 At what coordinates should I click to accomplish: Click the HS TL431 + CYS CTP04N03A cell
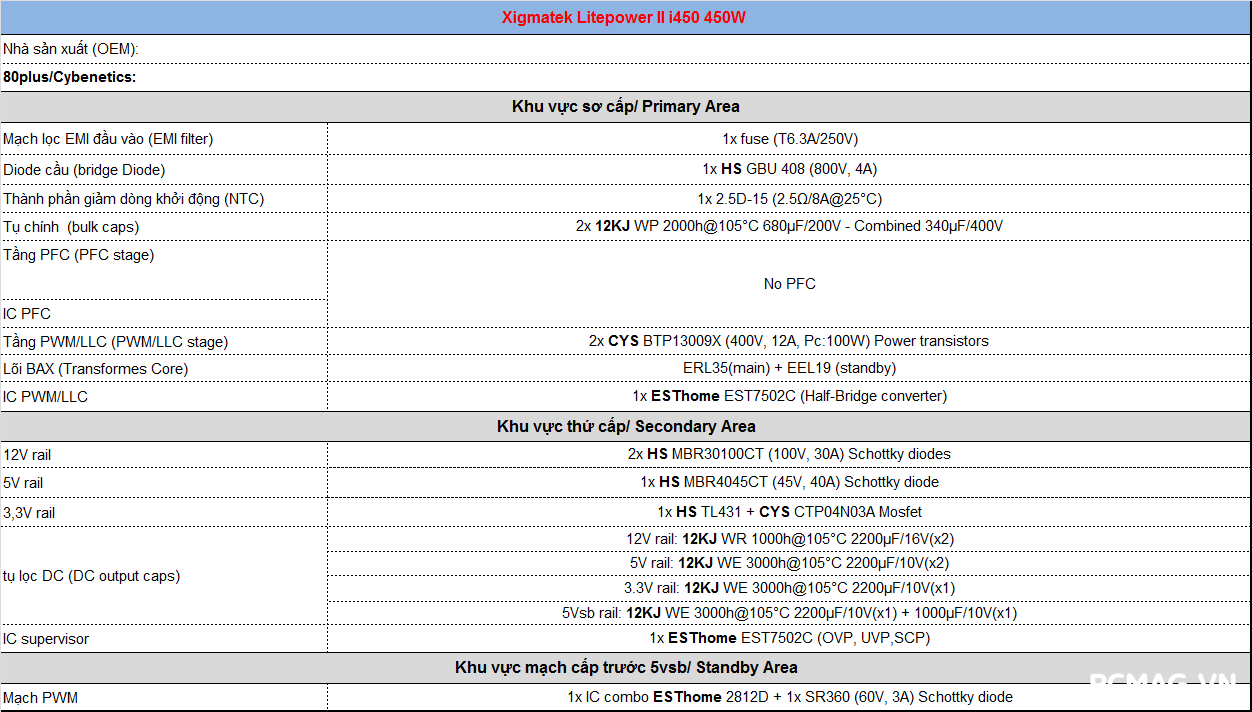(789, 512)
